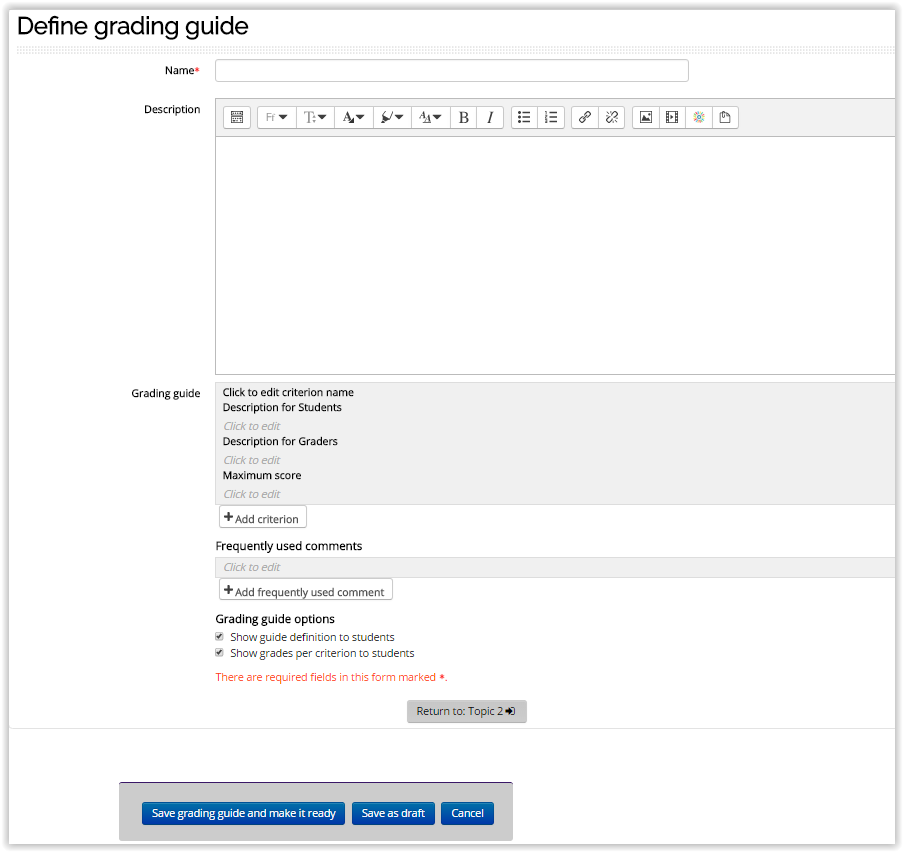This screenshot has height=852, width=903.
Task: Insert an unordered bullet list
Action: pyautogui.click(x=524, y=118)
